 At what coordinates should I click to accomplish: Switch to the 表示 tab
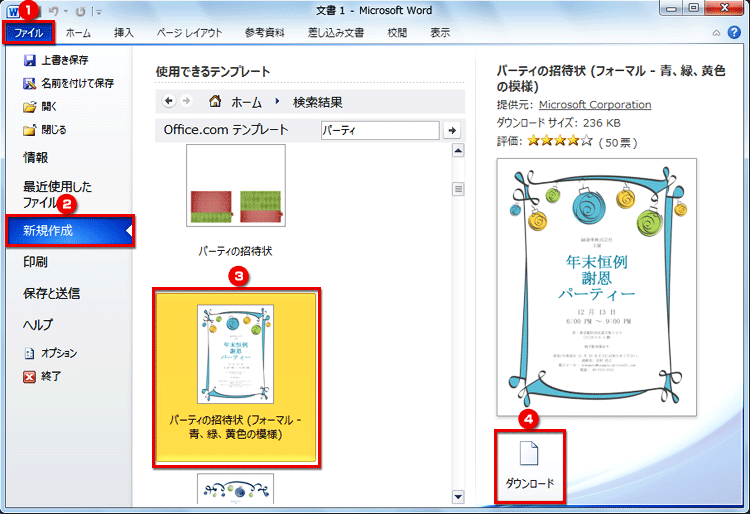(440, 33)
